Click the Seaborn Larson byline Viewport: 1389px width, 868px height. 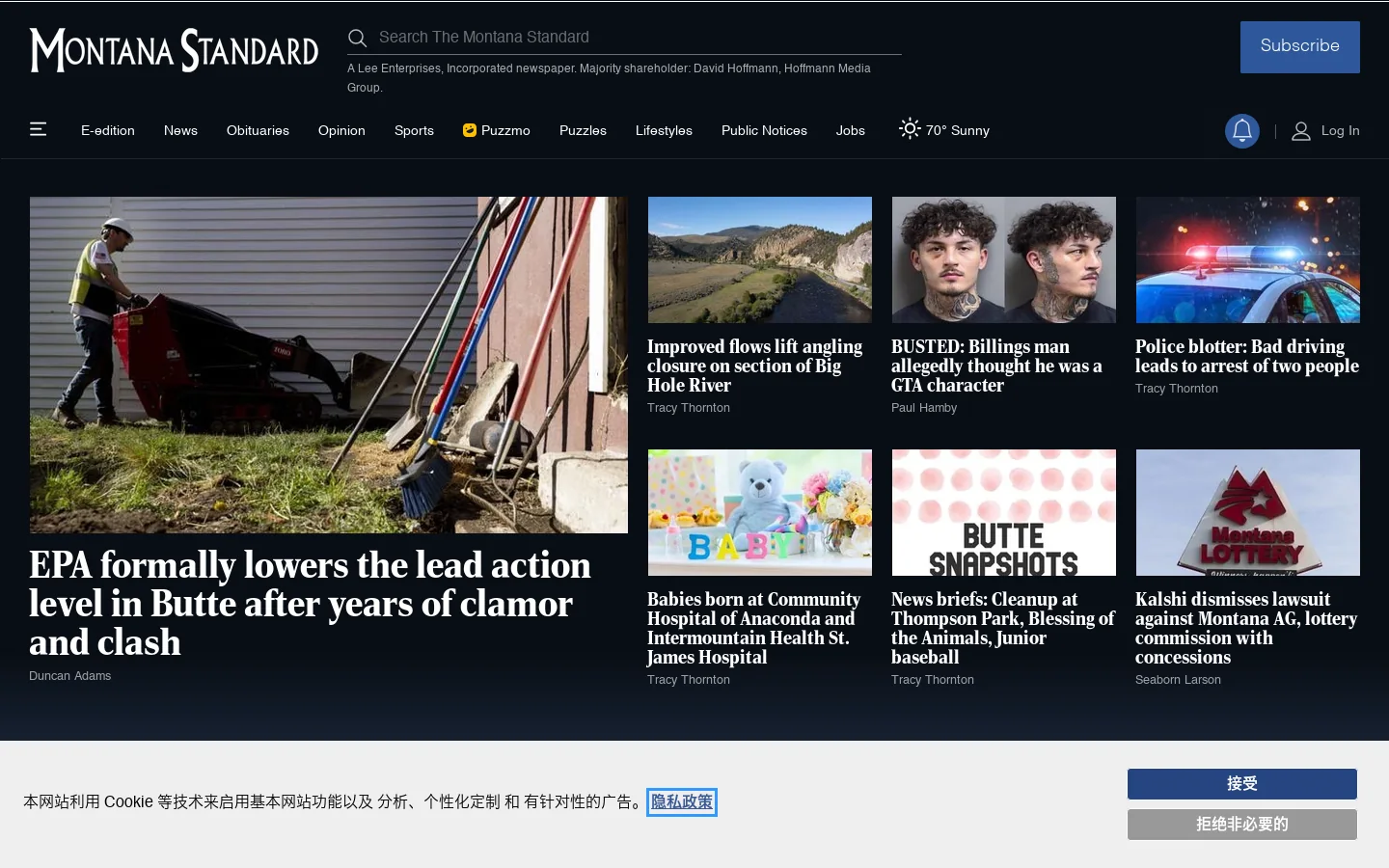pyautogui.click(x=1178, y=680)
